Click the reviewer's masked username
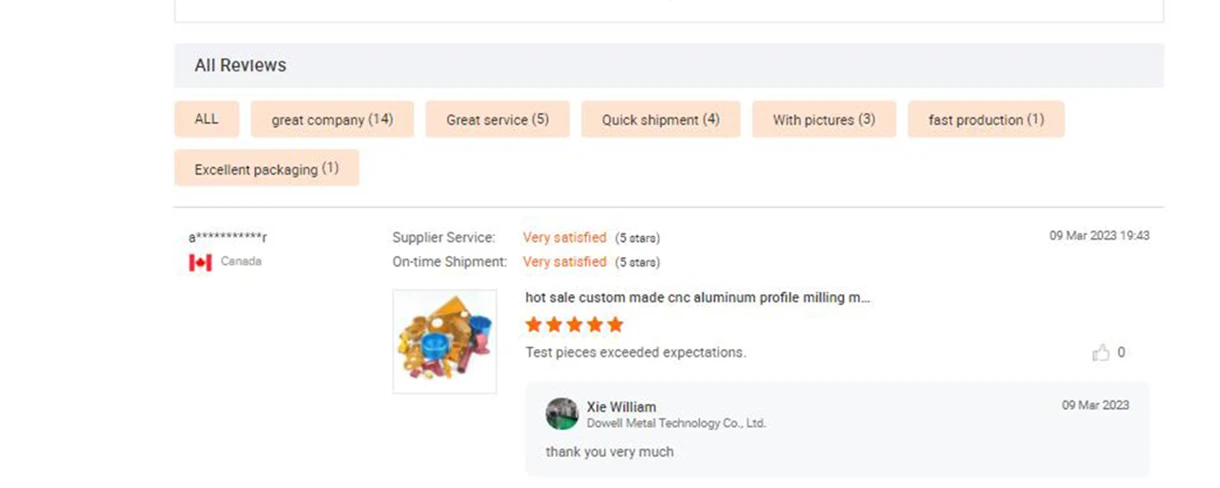 pyautogui.click(x=228, y=238)
